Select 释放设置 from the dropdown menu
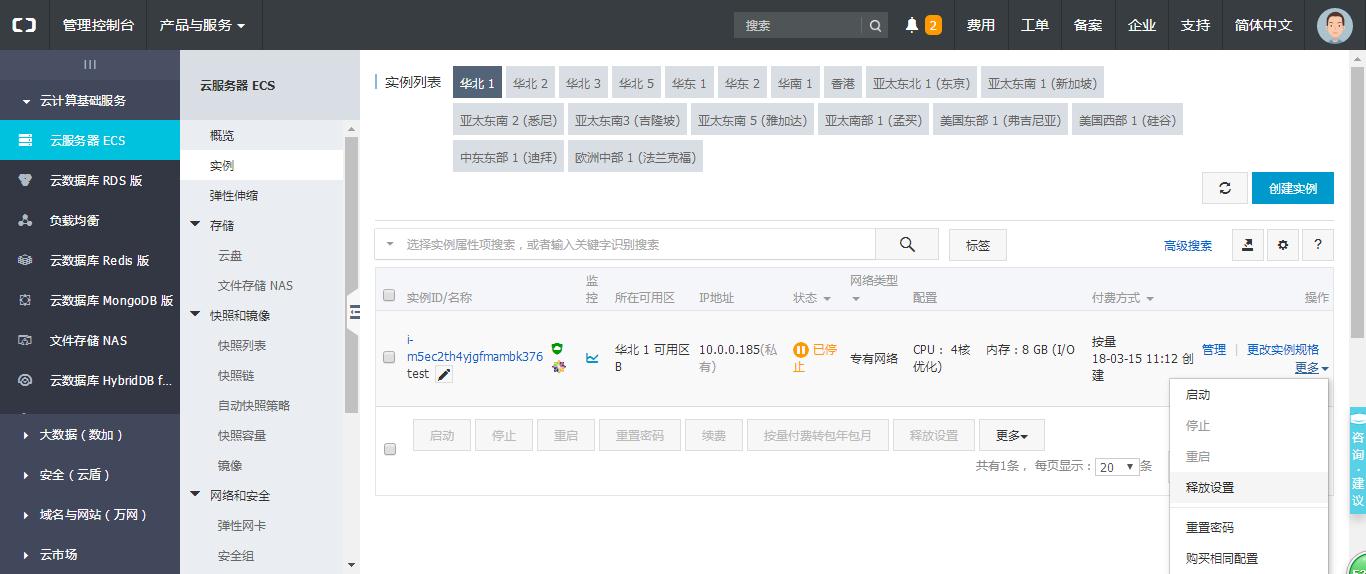Screen dimensions: 1366x574 [1210, 488]
